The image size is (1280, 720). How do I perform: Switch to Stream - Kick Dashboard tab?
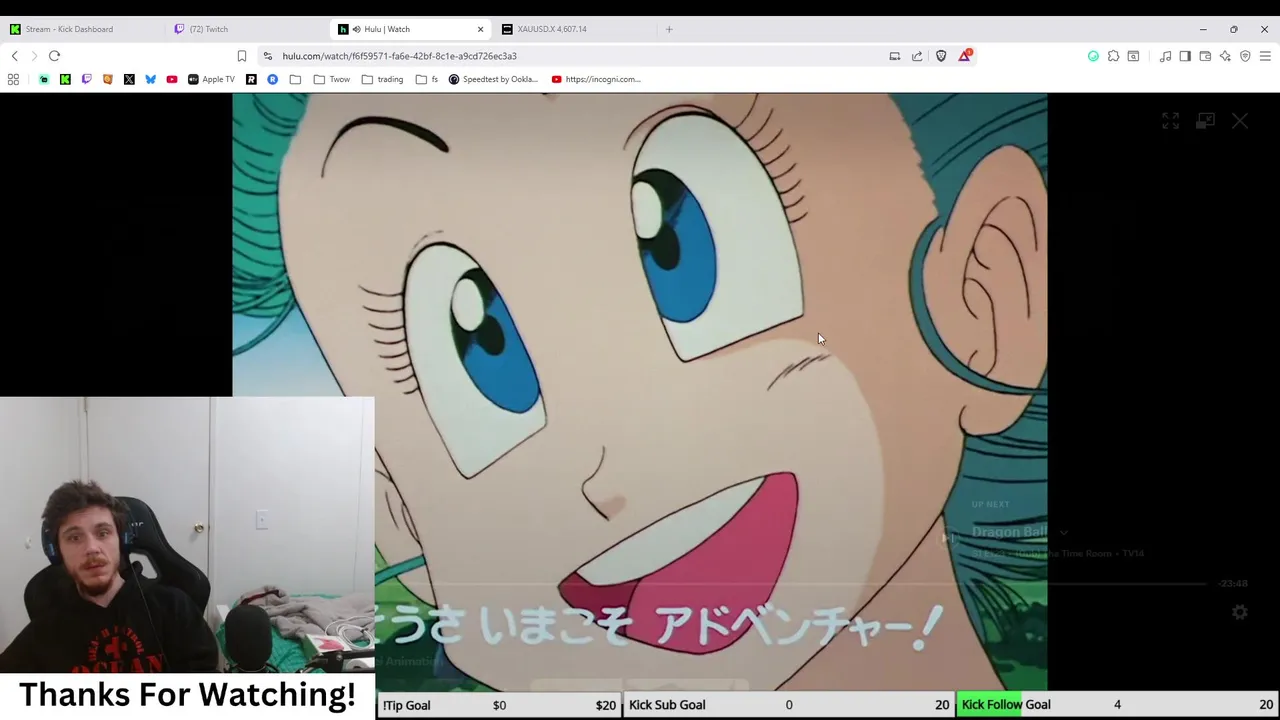click(82, 29)
